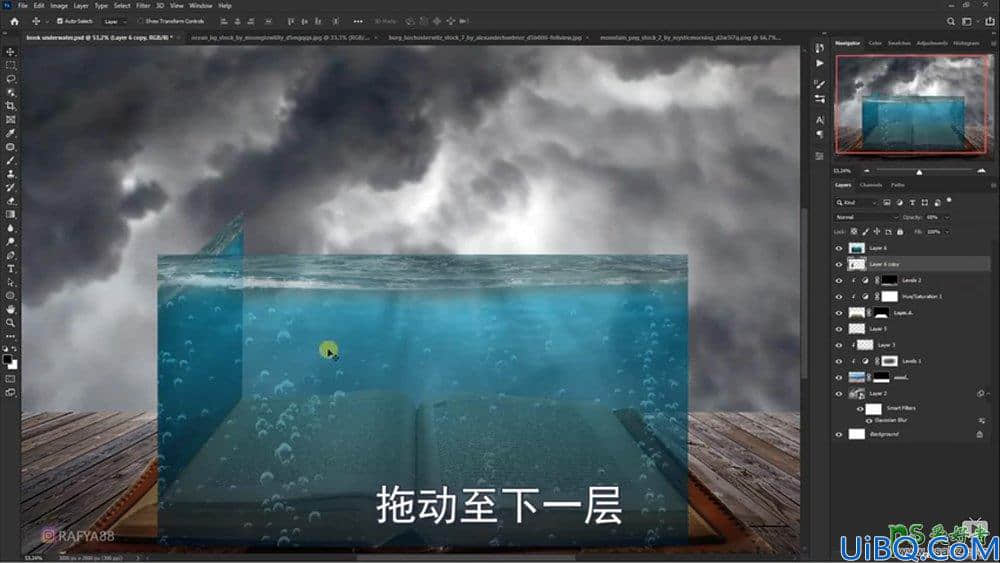Screen dimensions: 1000x563
Task: Open the Search icon at top right
Action: point(950,21)
